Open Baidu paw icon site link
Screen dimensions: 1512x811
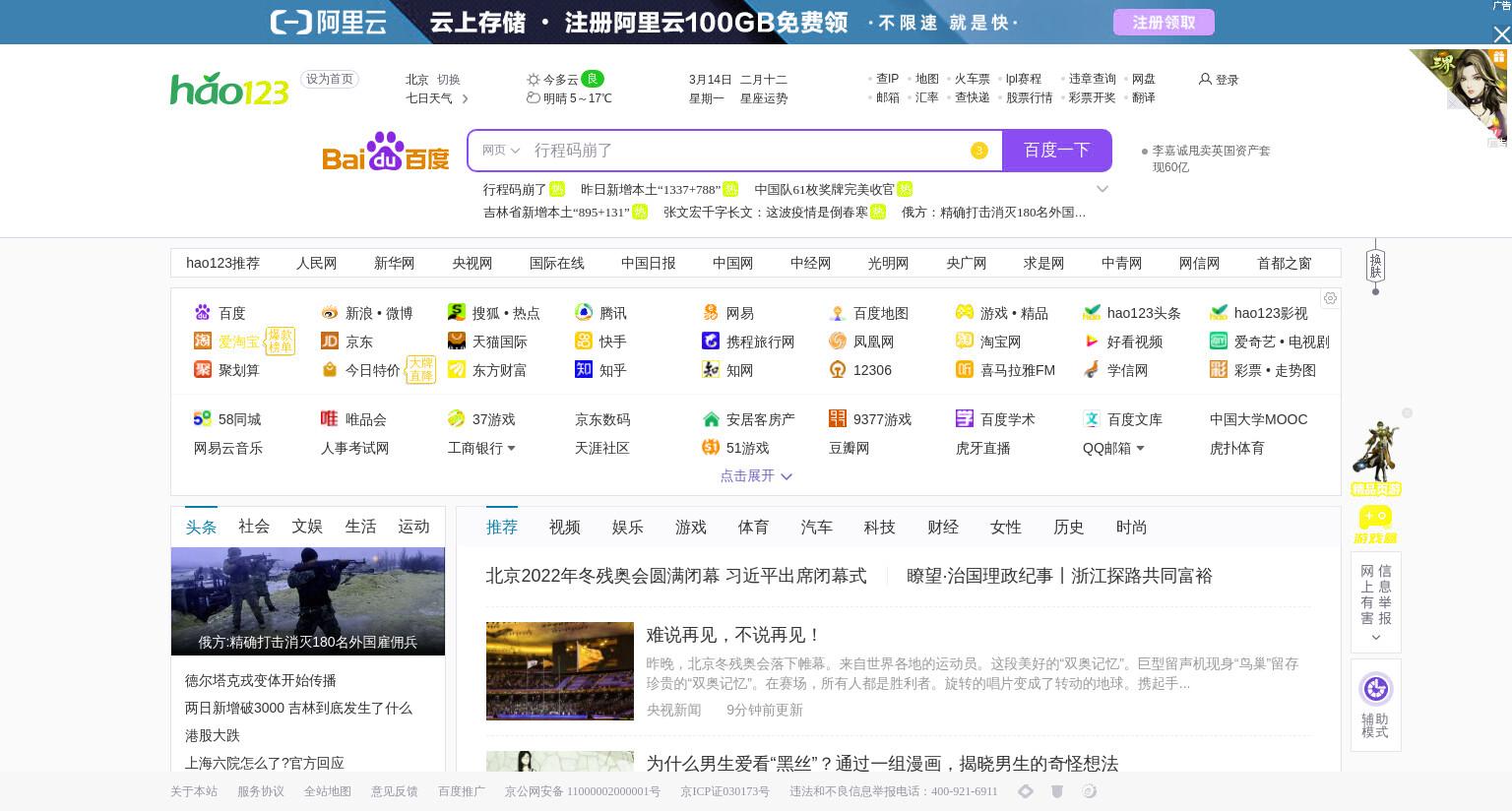point(203,313)
